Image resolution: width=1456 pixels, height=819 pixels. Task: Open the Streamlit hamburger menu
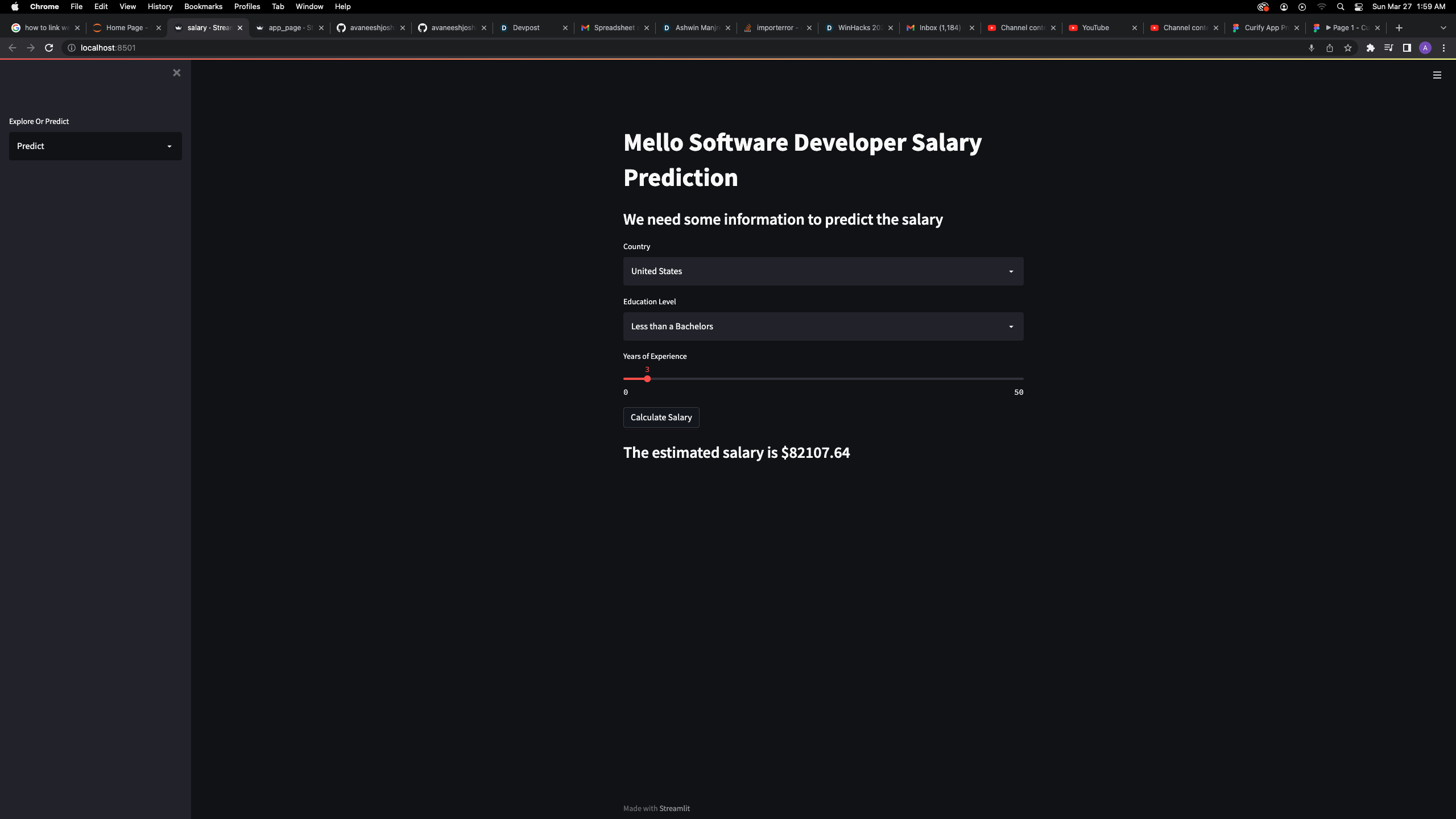1437,75
